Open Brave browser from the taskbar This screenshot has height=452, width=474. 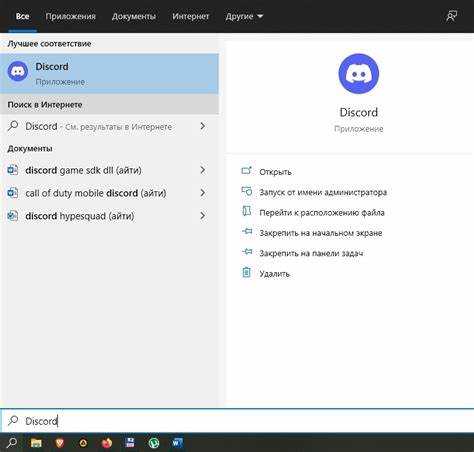(x=60, y=443)
